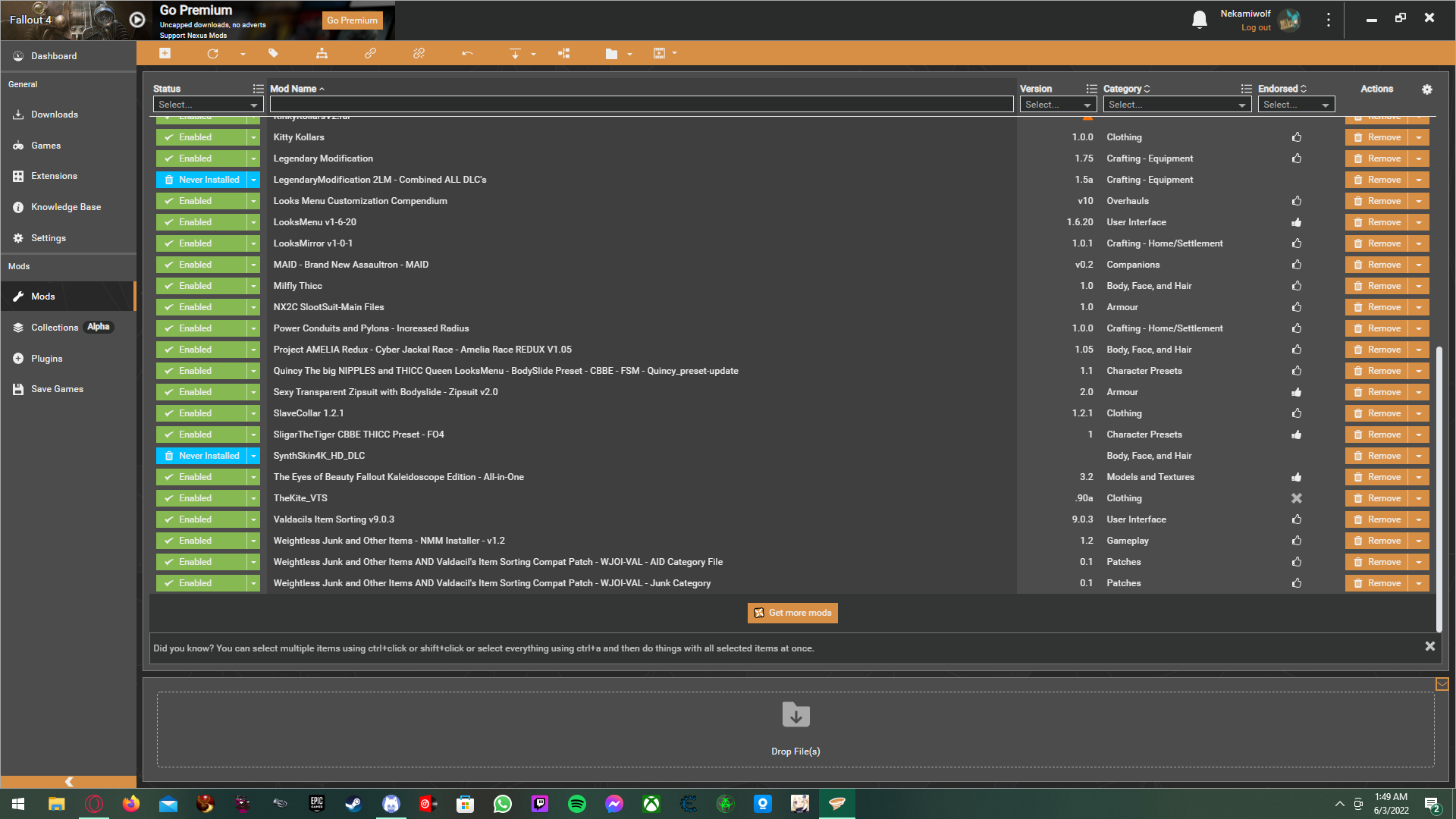Open Save Games in the sidebar
The width and height of the screenshot is (1456, 819).
(68, 389)
